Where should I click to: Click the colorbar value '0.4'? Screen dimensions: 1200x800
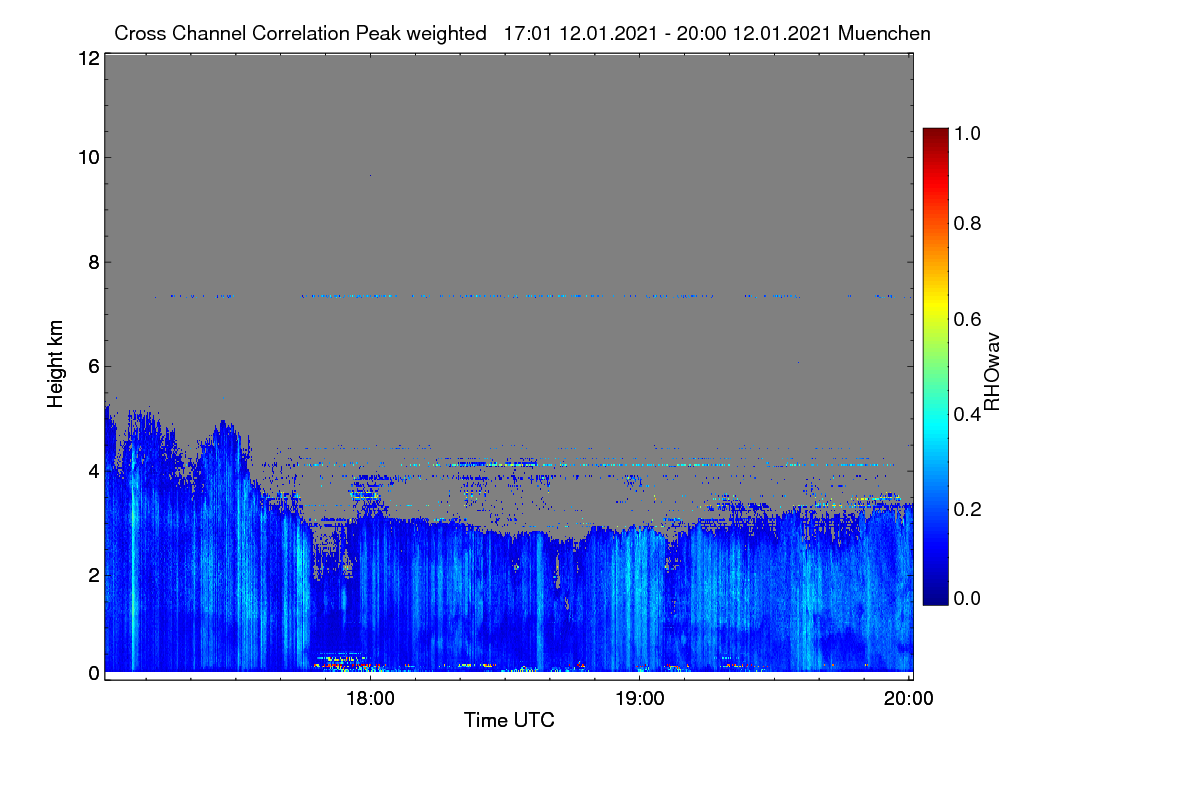(x=968, y=414)
